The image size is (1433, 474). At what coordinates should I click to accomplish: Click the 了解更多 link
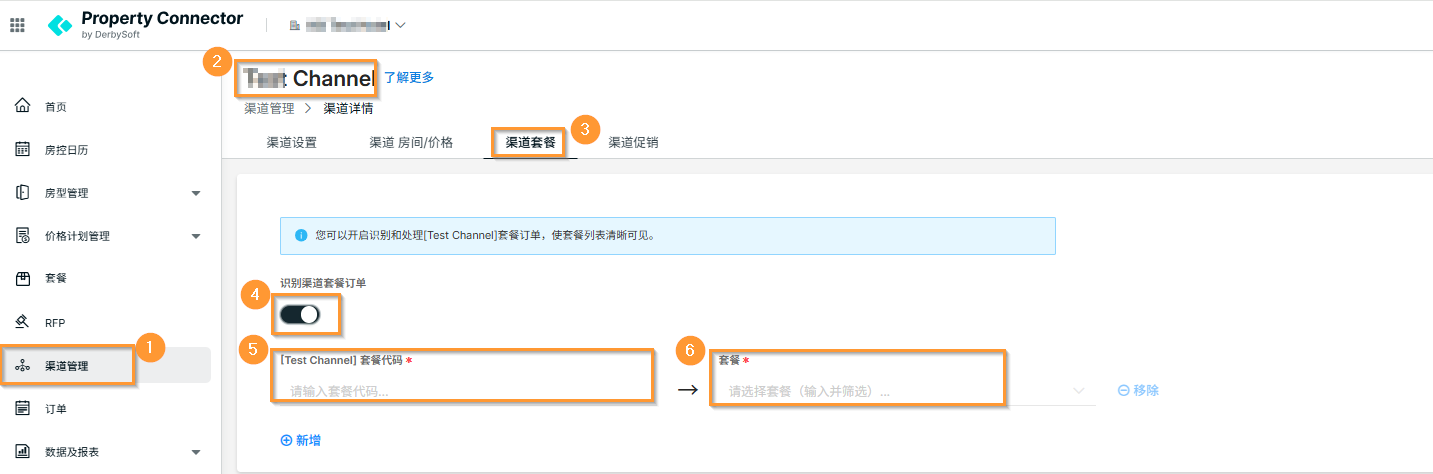(409, 77)
